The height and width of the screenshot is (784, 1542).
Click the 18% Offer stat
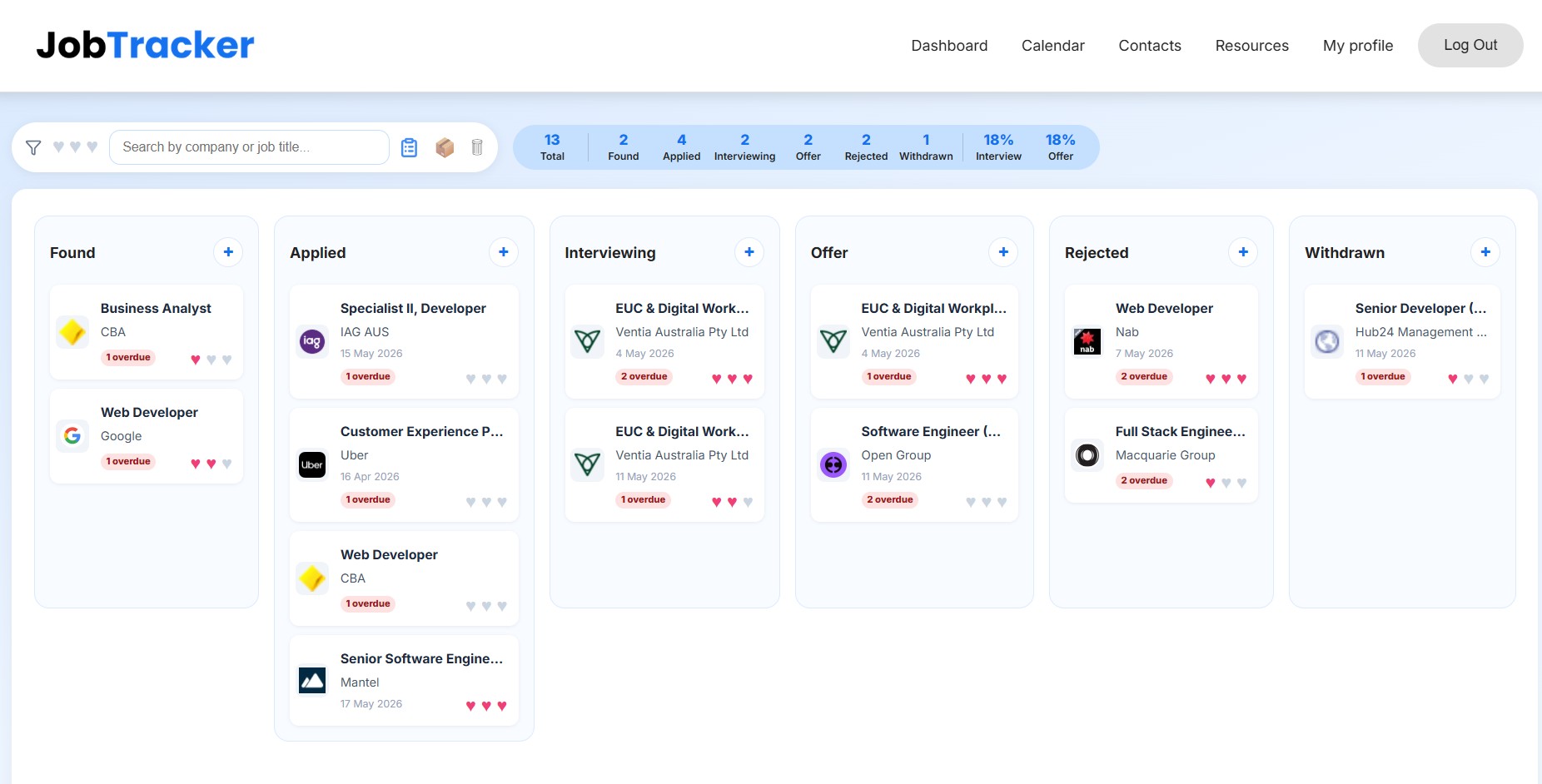(1061, 147)
